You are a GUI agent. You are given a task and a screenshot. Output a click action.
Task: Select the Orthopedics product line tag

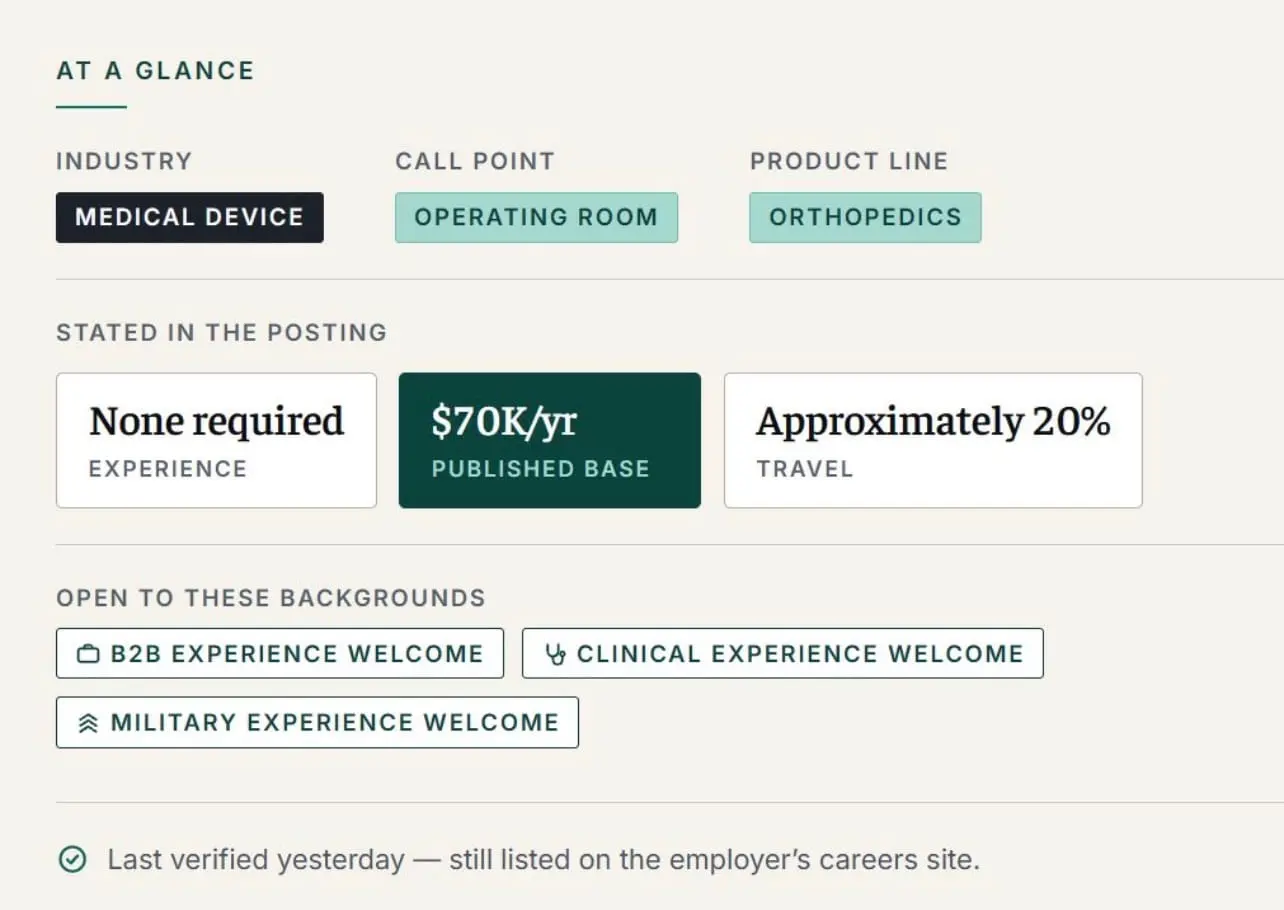click(x=865, y=217)
